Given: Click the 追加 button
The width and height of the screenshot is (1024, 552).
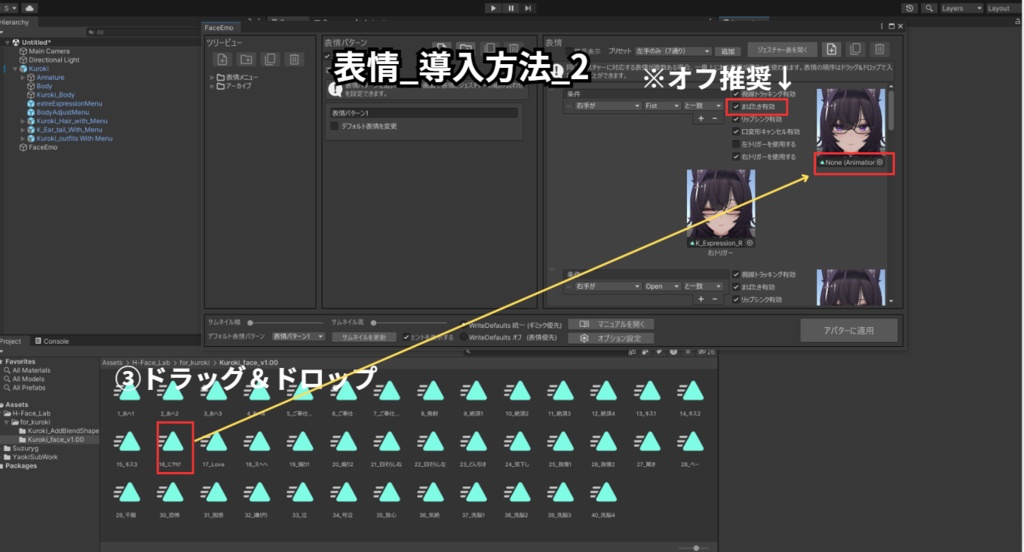Looking at the screenshot, I should 728,51.
